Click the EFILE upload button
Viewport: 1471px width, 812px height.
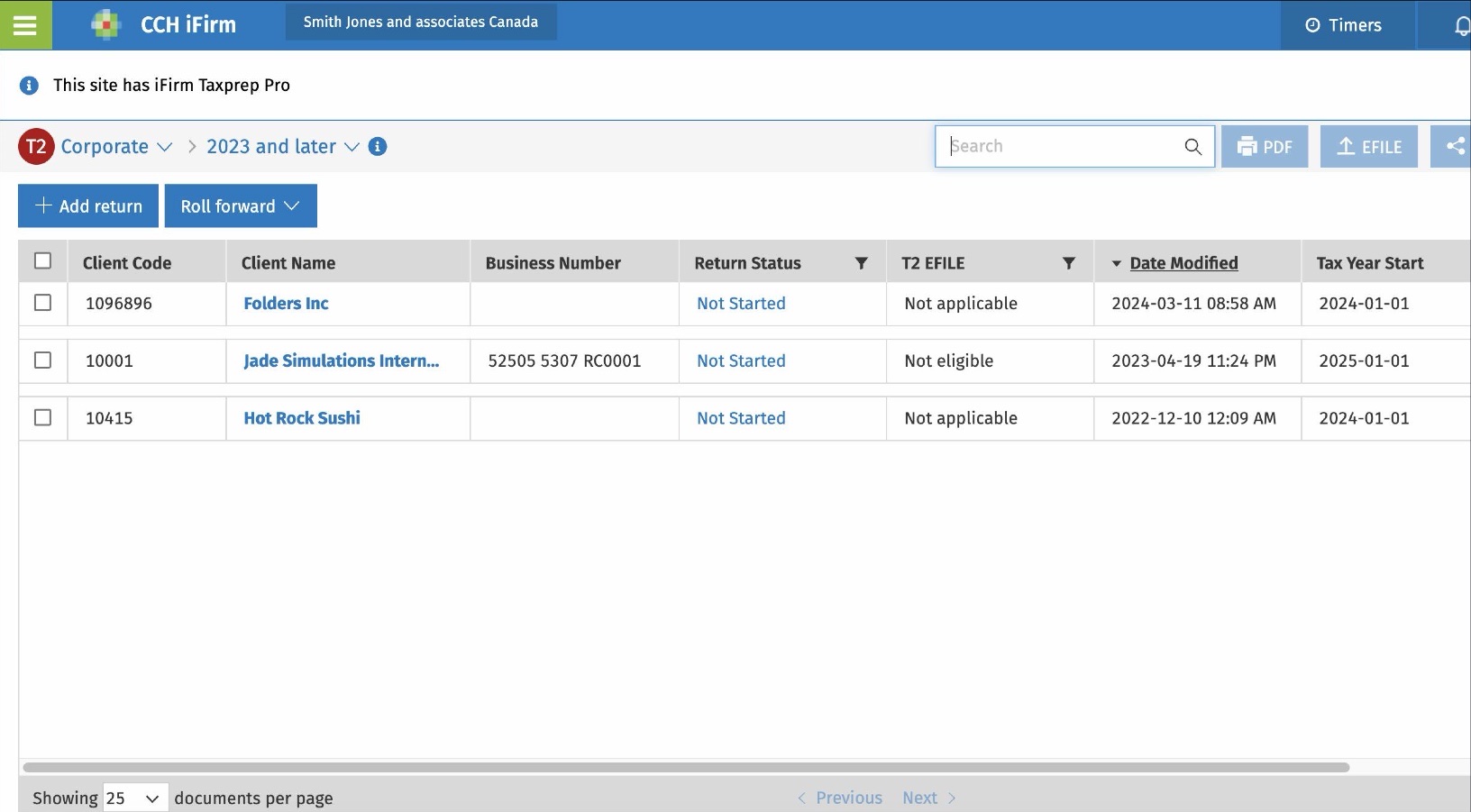click(x=1369, y=146)
